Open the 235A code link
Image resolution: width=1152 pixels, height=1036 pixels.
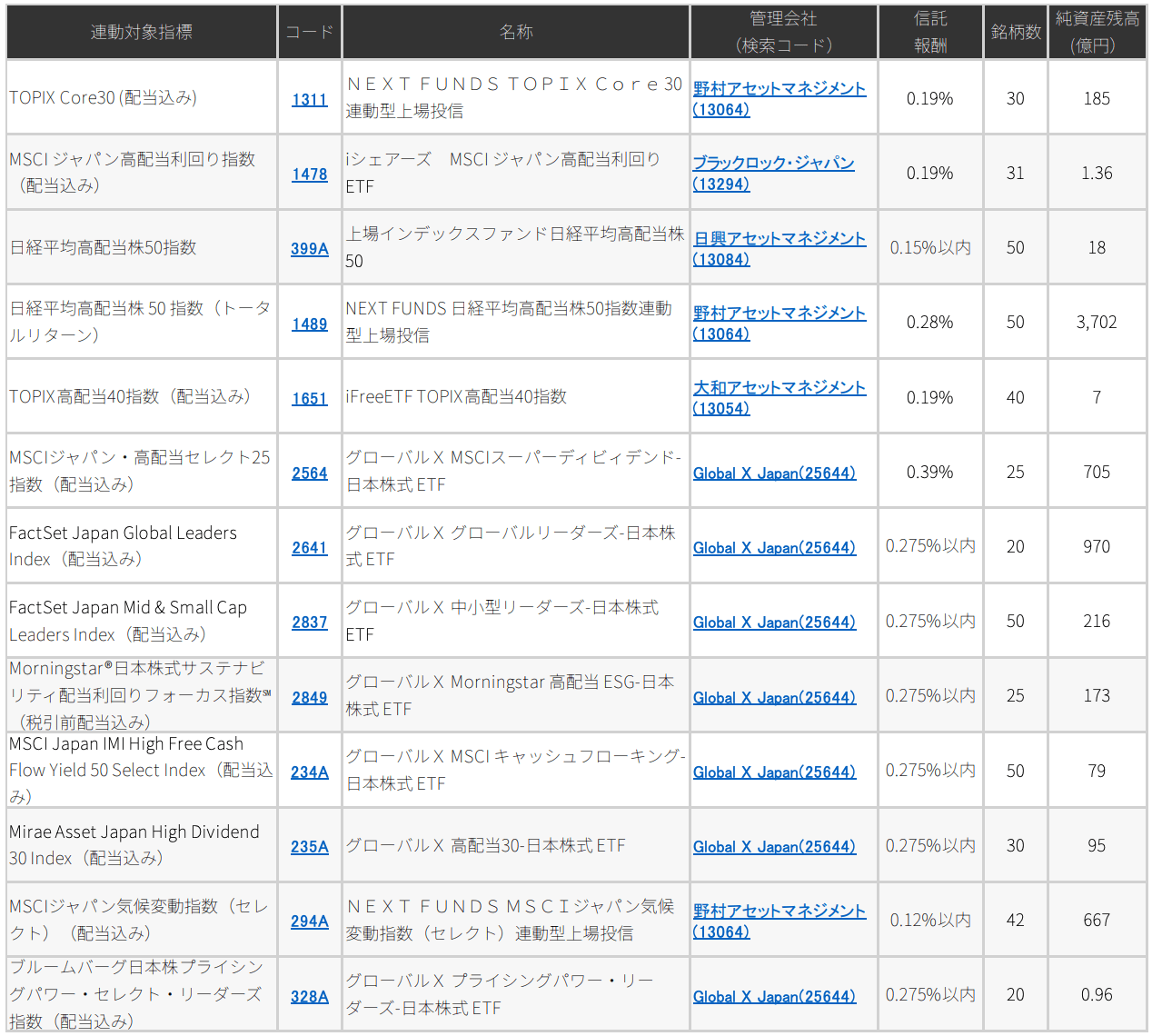309,846
